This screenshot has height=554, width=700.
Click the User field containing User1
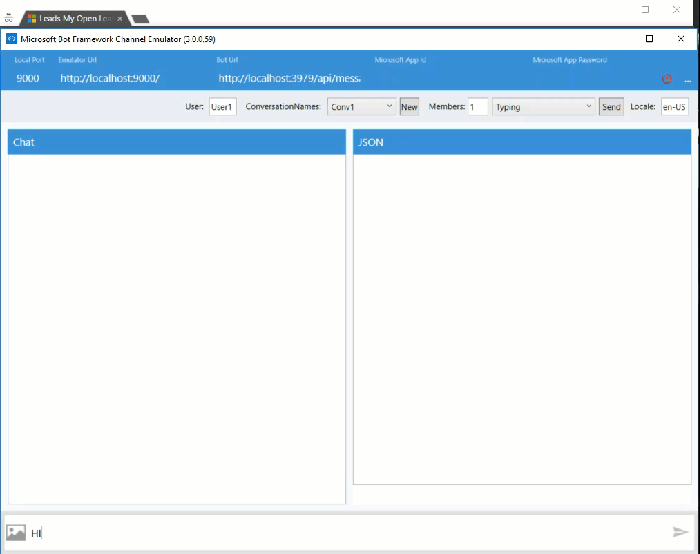click(222, 107)
